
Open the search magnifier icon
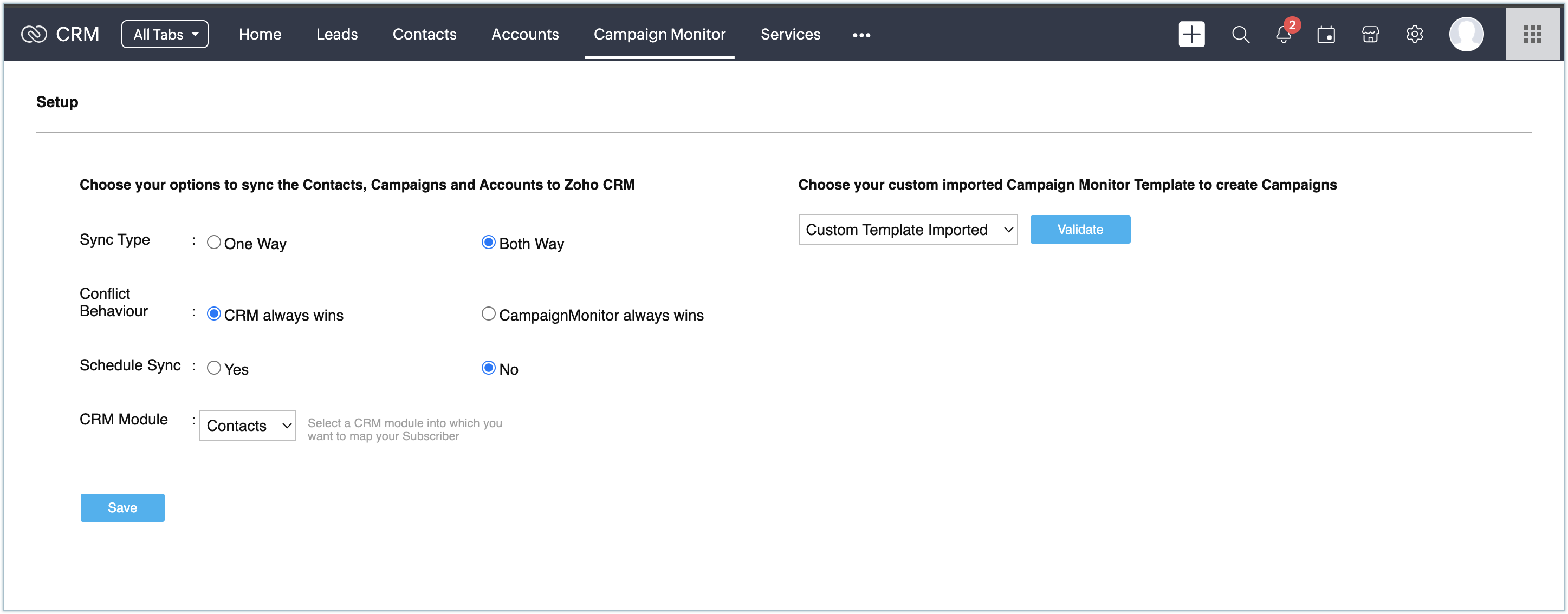point(1240,35)
